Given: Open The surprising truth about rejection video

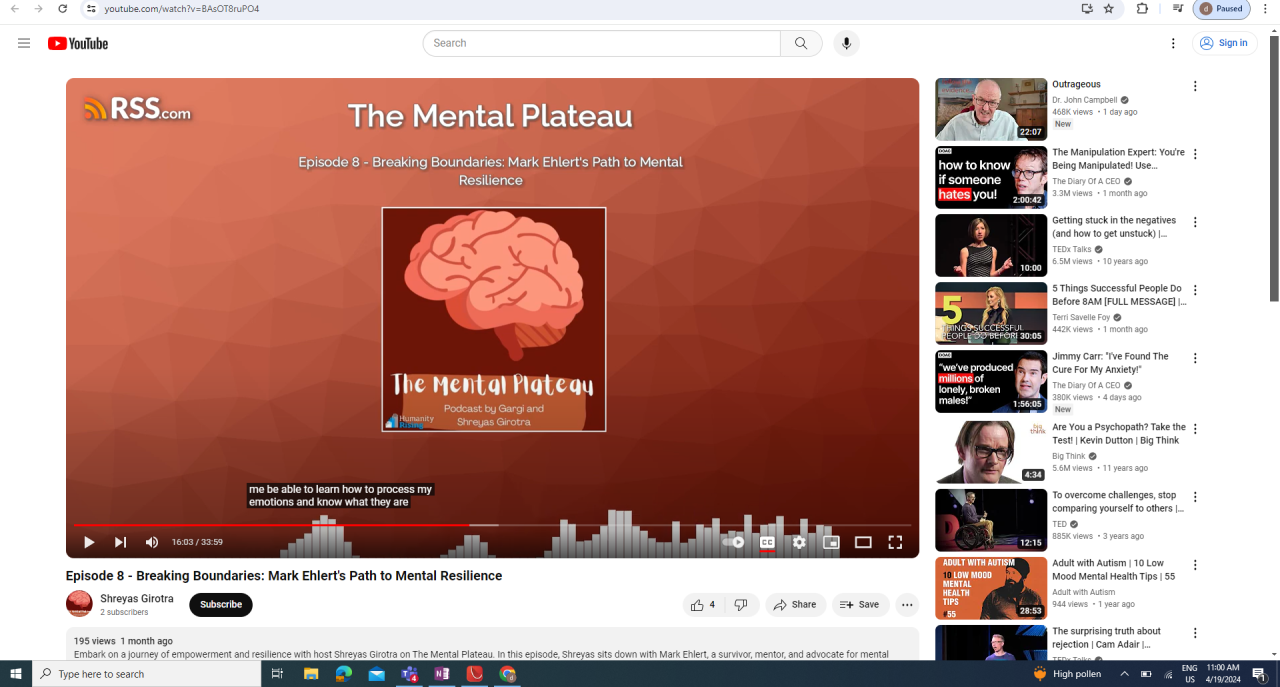Looking at the screenshot, I should pos(1106,637).
